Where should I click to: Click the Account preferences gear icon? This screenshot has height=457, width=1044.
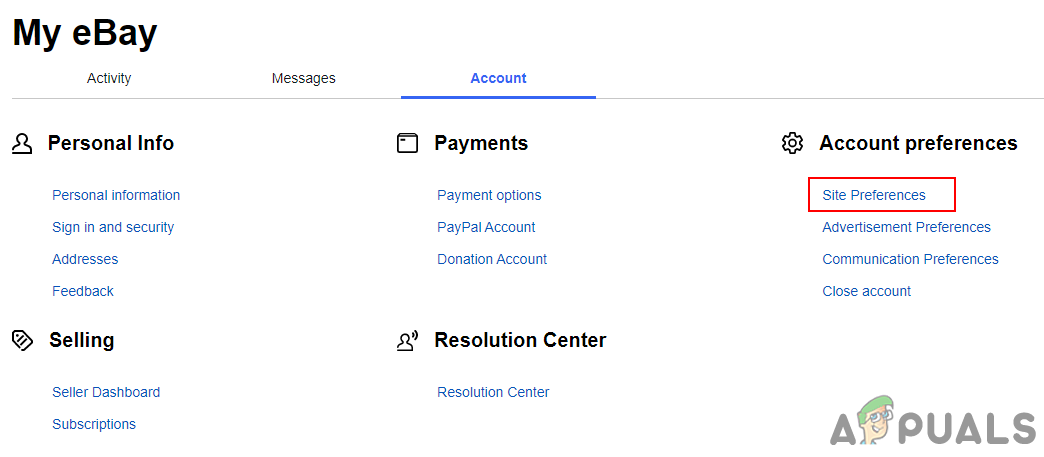pyautogui.click(x=792, y=144)
